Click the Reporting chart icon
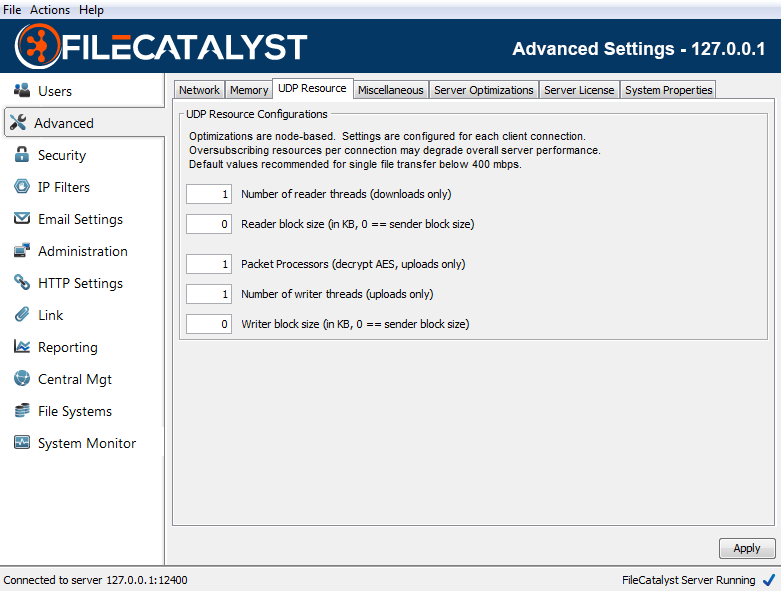Viewport: 781px width, 591px height. pos(22,346)
